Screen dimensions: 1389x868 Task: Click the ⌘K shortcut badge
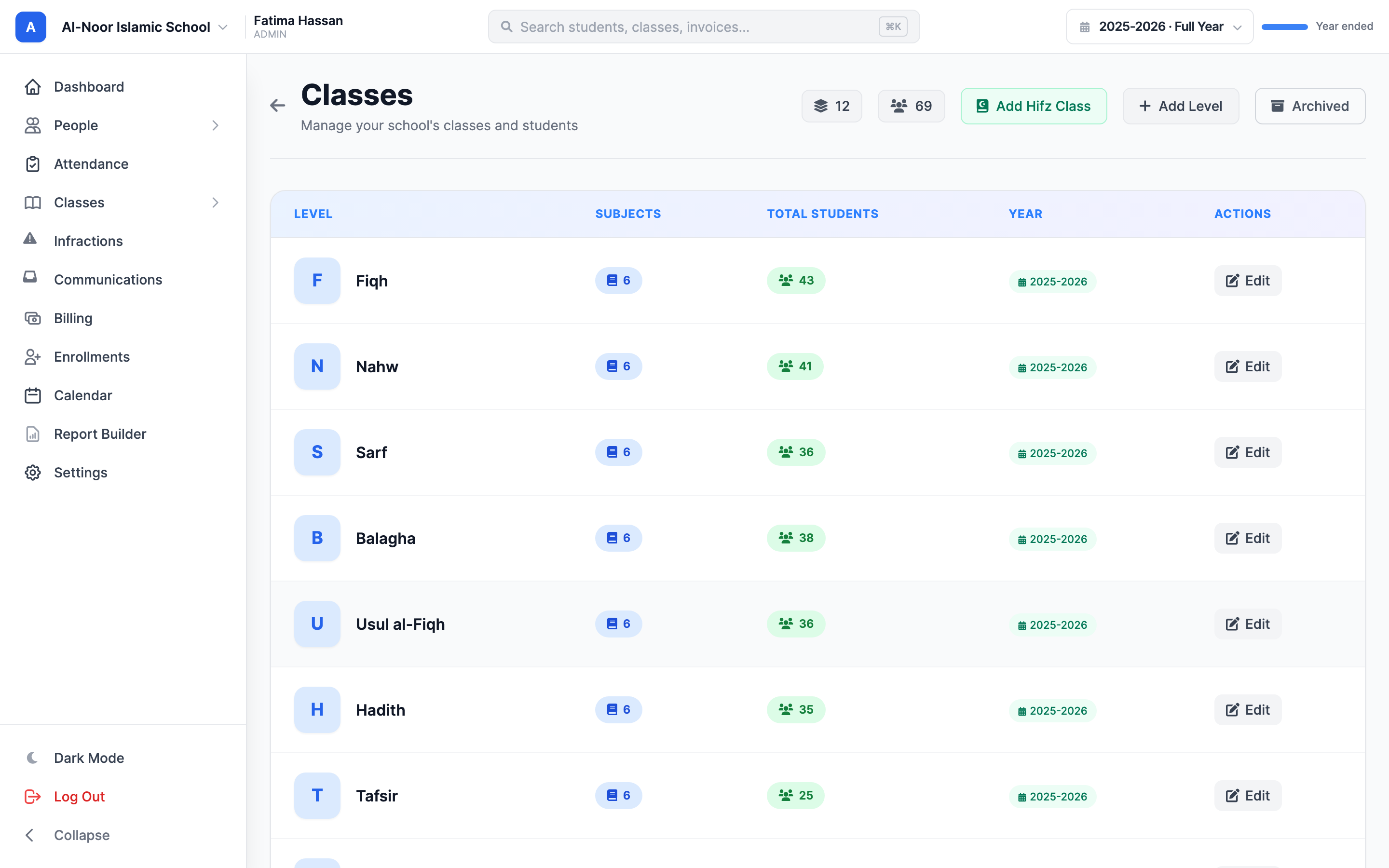tap(893, 27)
